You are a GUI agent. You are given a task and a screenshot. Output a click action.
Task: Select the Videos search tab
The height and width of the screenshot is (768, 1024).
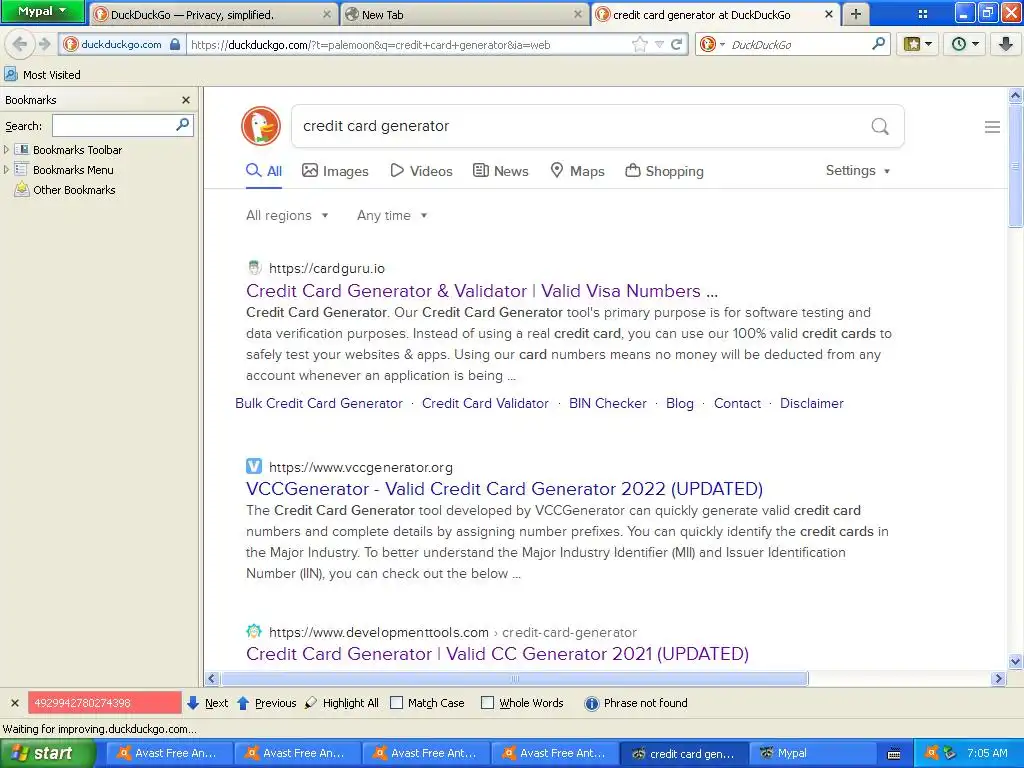pyautogui.click(x=421, y=171)
